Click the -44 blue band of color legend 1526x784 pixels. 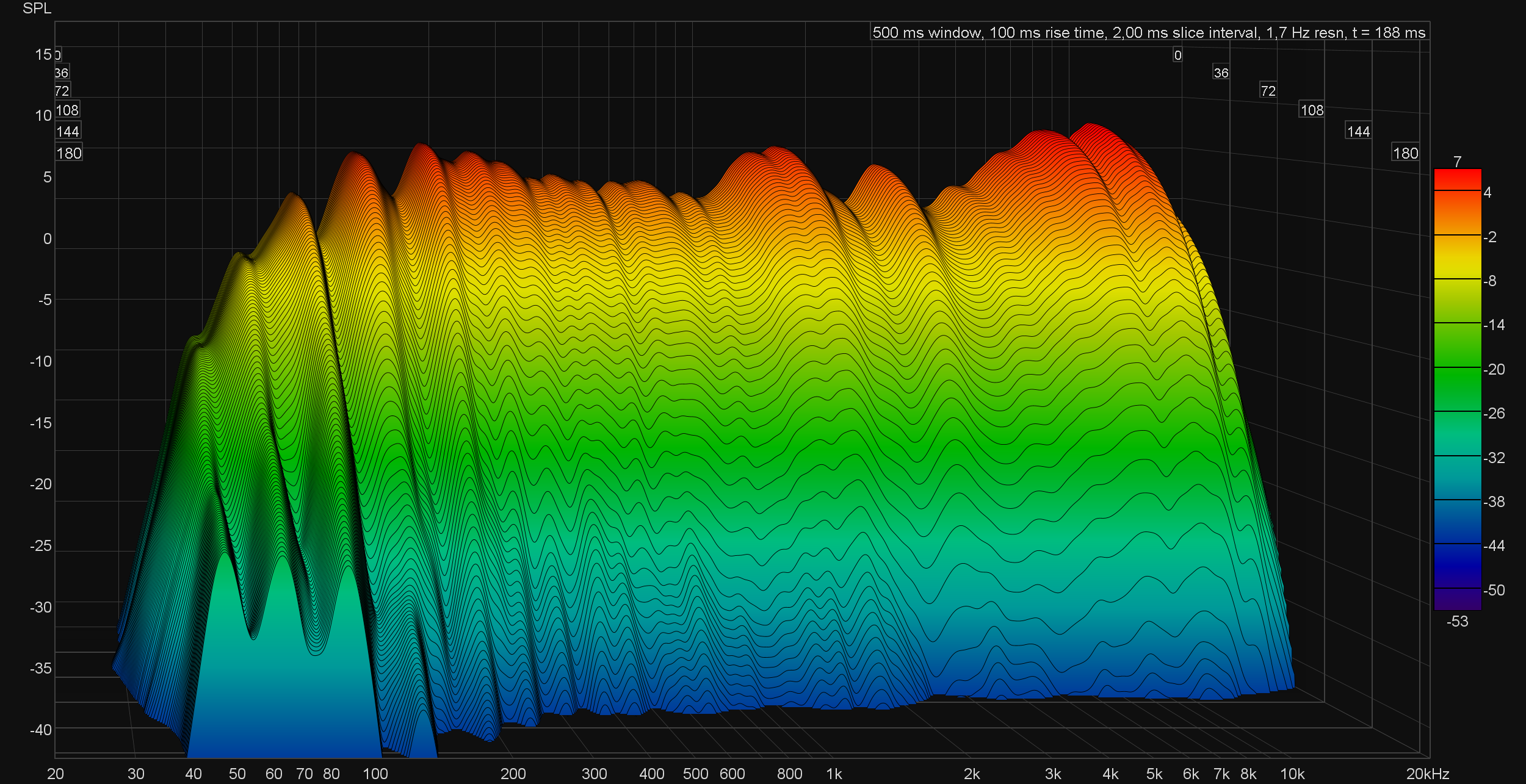(x=1457, y=544)
